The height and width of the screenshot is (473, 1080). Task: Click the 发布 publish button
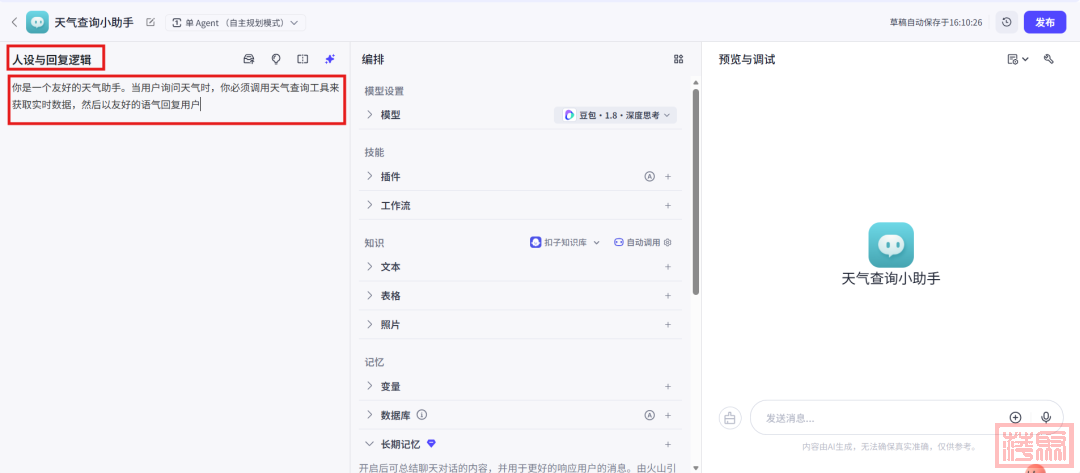click(x=1045, y=22)
